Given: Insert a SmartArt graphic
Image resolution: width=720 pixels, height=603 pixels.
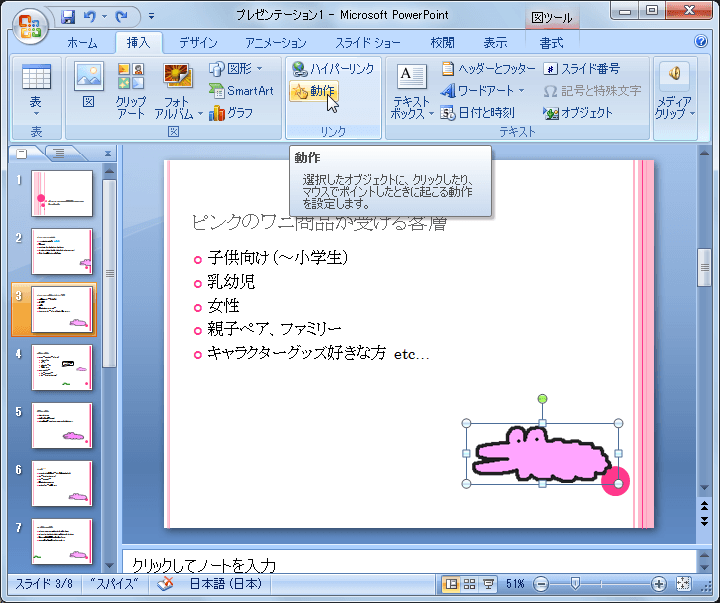Looking at the screenshot, I should pyautogui.click(x=242, y=90).
